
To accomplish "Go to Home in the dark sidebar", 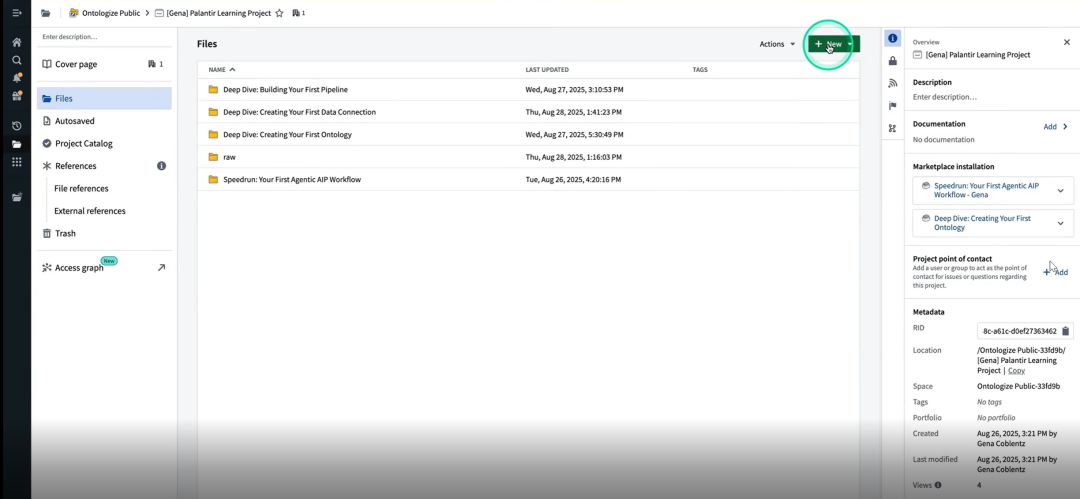I will (x=17, y=43).
